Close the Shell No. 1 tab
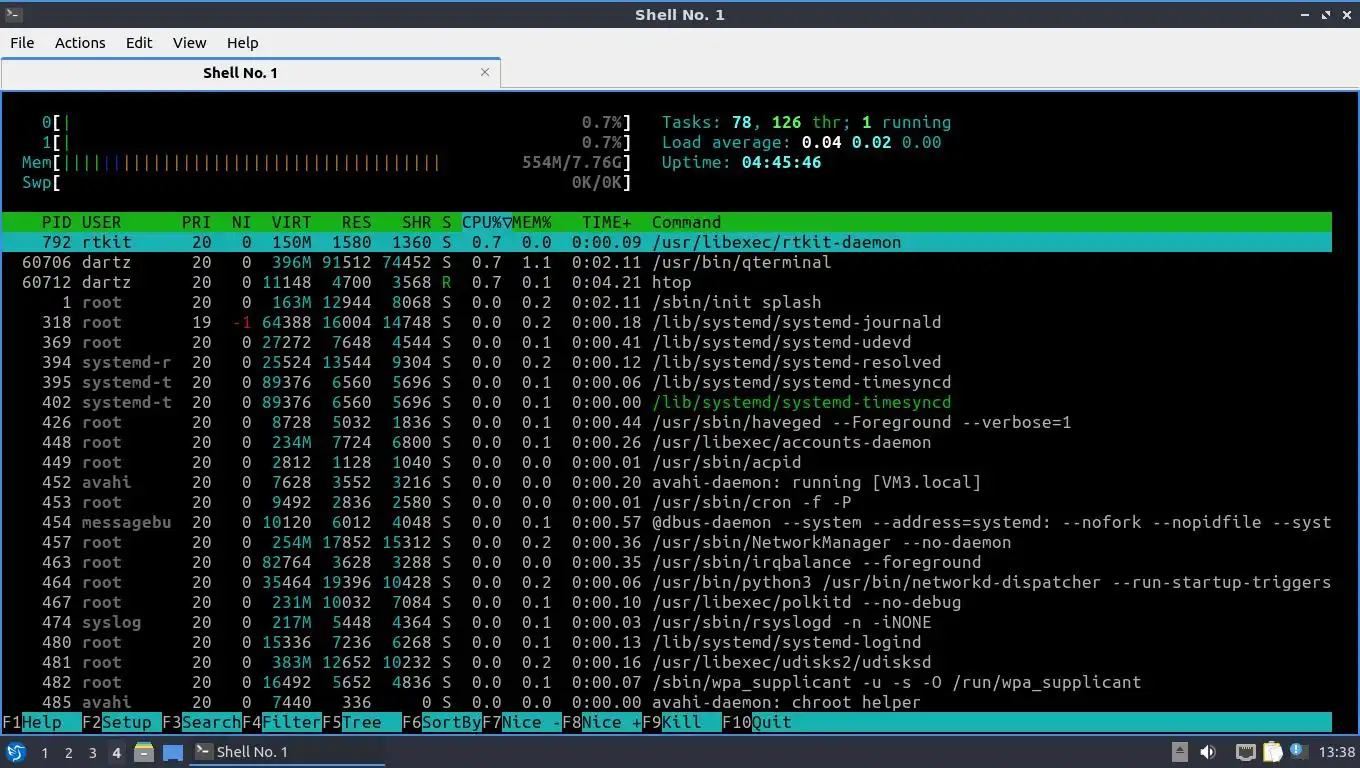 coord(485,72)
